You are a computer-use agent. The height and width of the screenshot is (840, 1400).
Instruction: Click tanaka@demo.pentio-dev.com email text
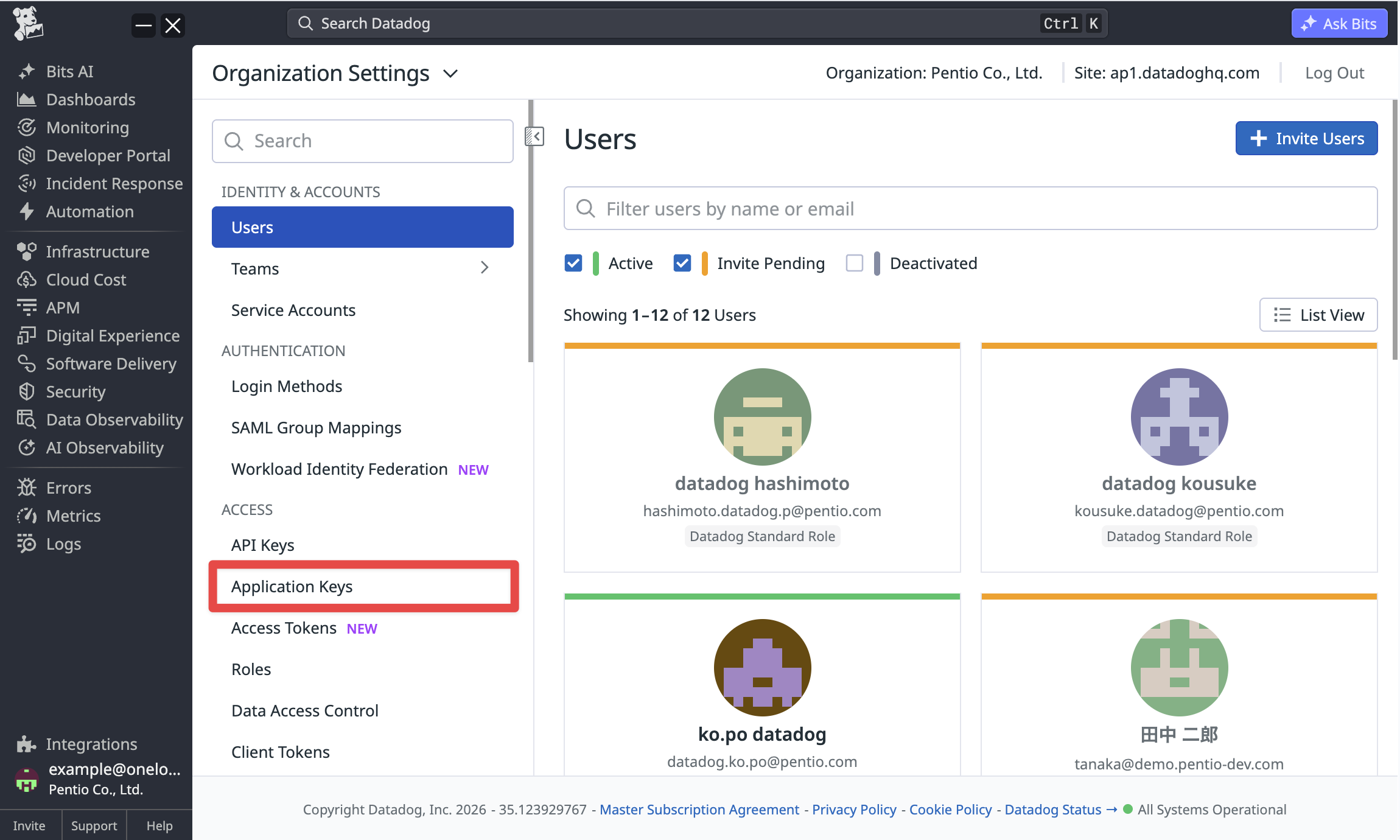pos(1179,765)
